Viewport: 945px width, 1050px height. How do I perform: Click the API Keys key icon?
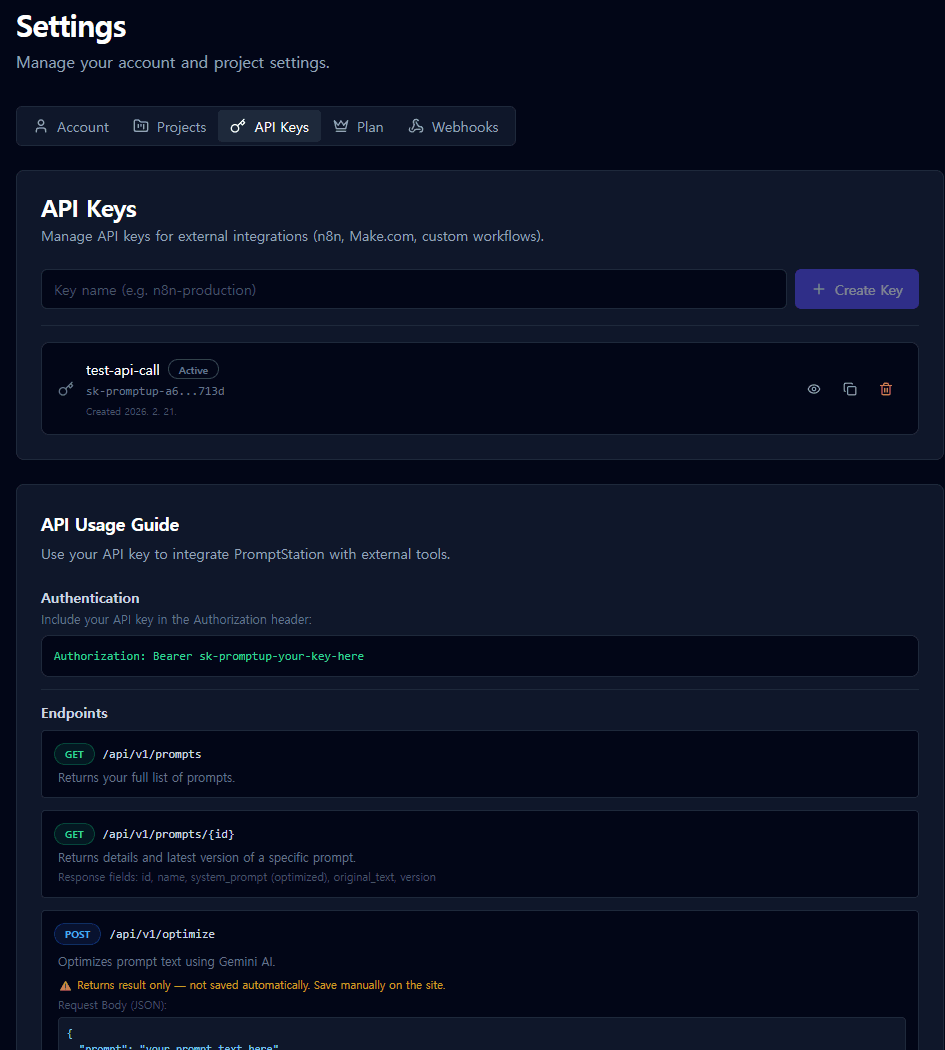click(x=238, y=126)
